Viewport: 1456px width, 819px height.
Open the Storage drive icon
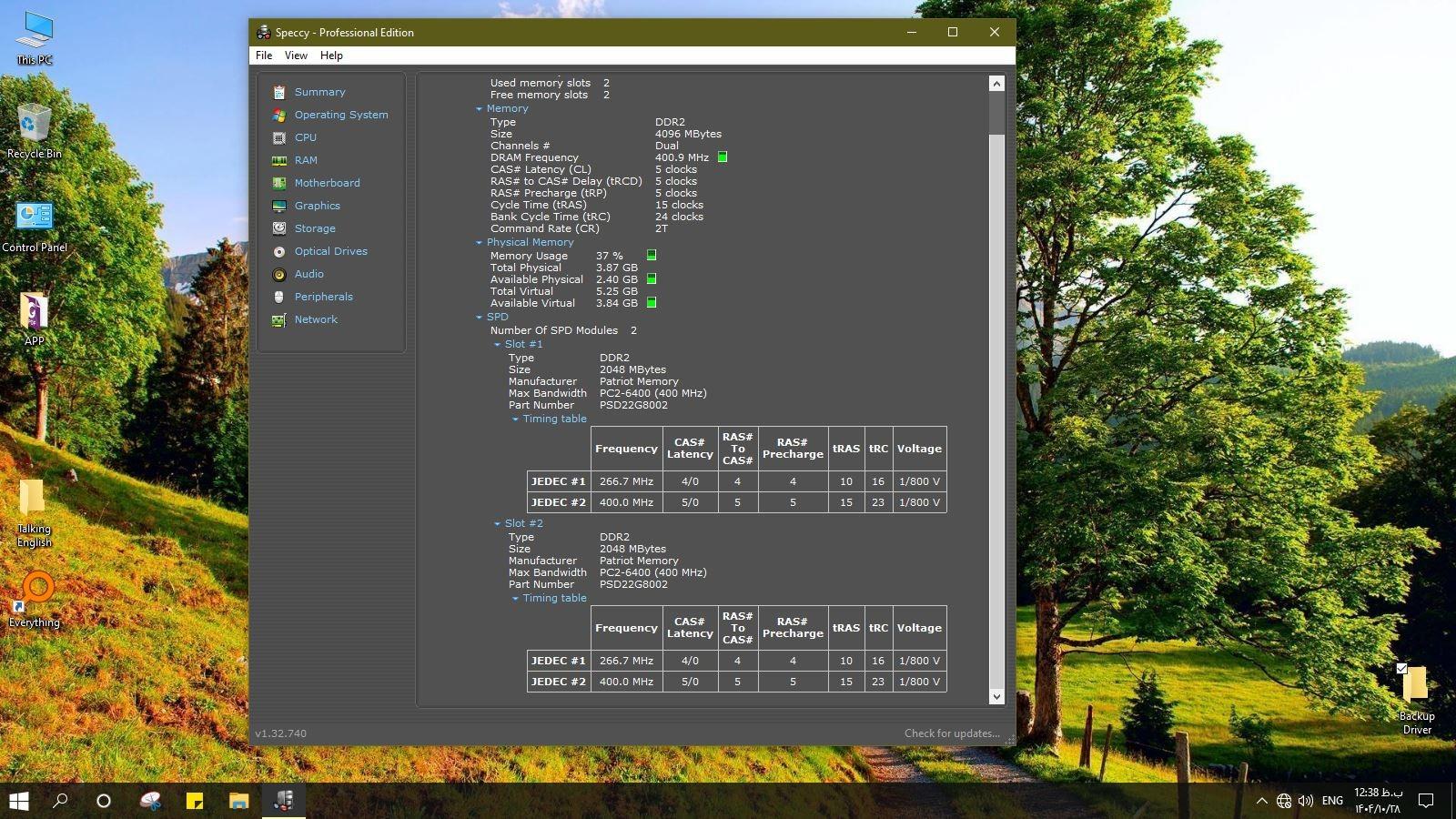[x=279, y=228]
